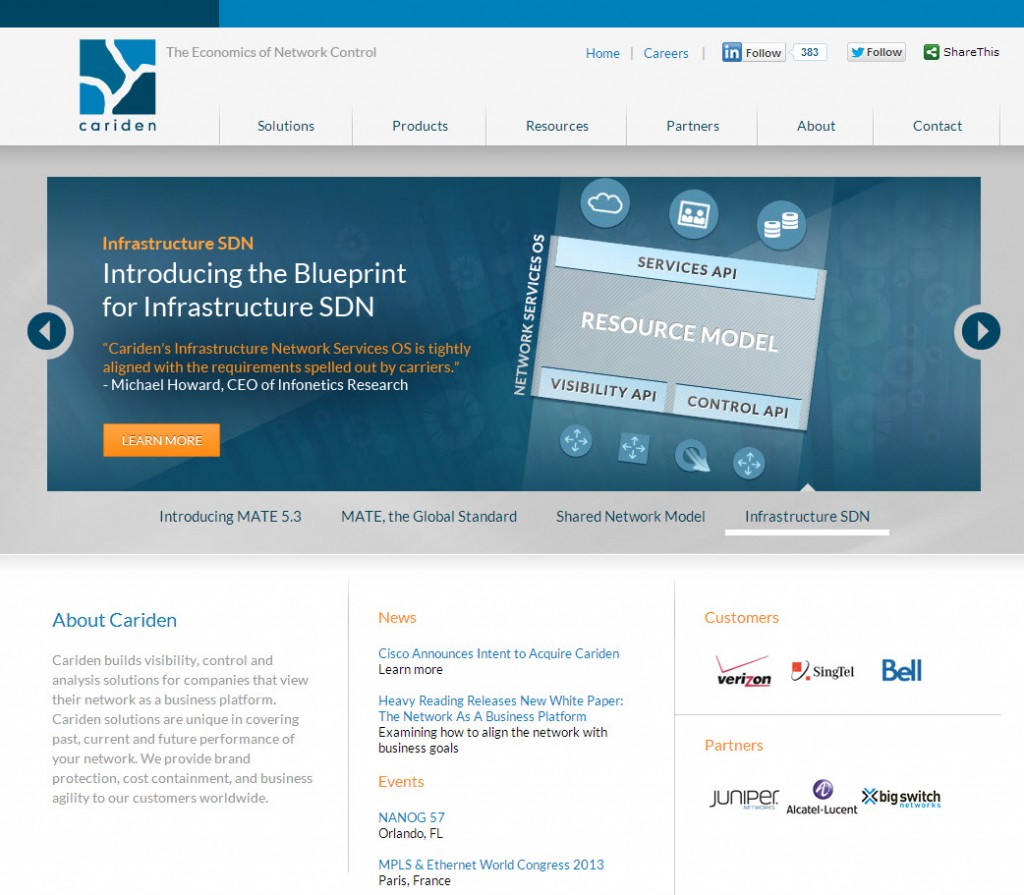Select the Infrastructure SDN carousel item
Screen dimensions: 1024x895
tap(806, 517)
